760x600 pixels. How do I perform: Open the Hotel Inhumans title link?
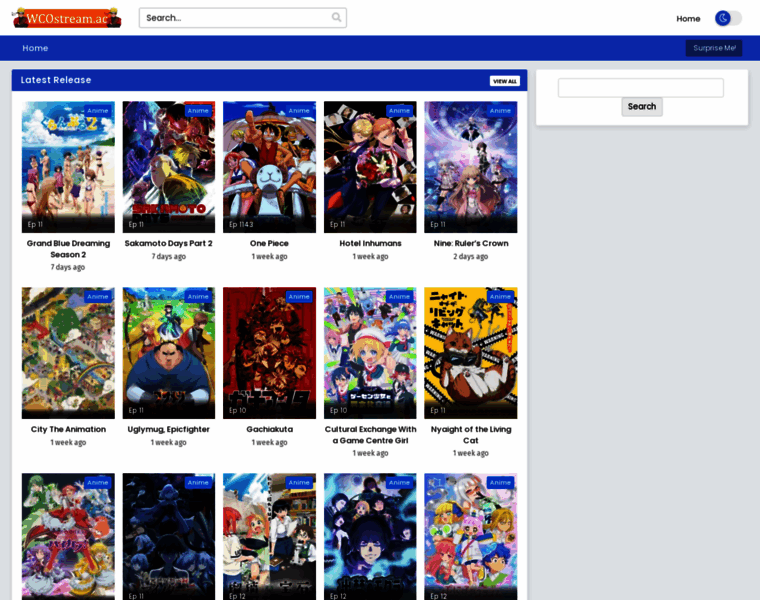370,243
